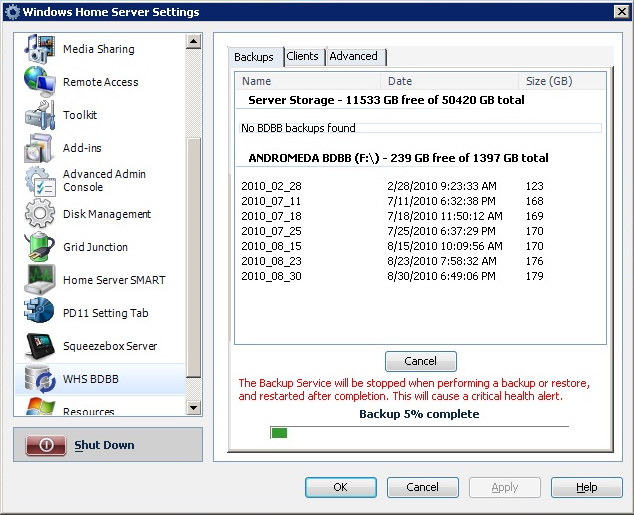Select the 2010_08_23 backup row
634x515 pixels.
pos(421,261)
